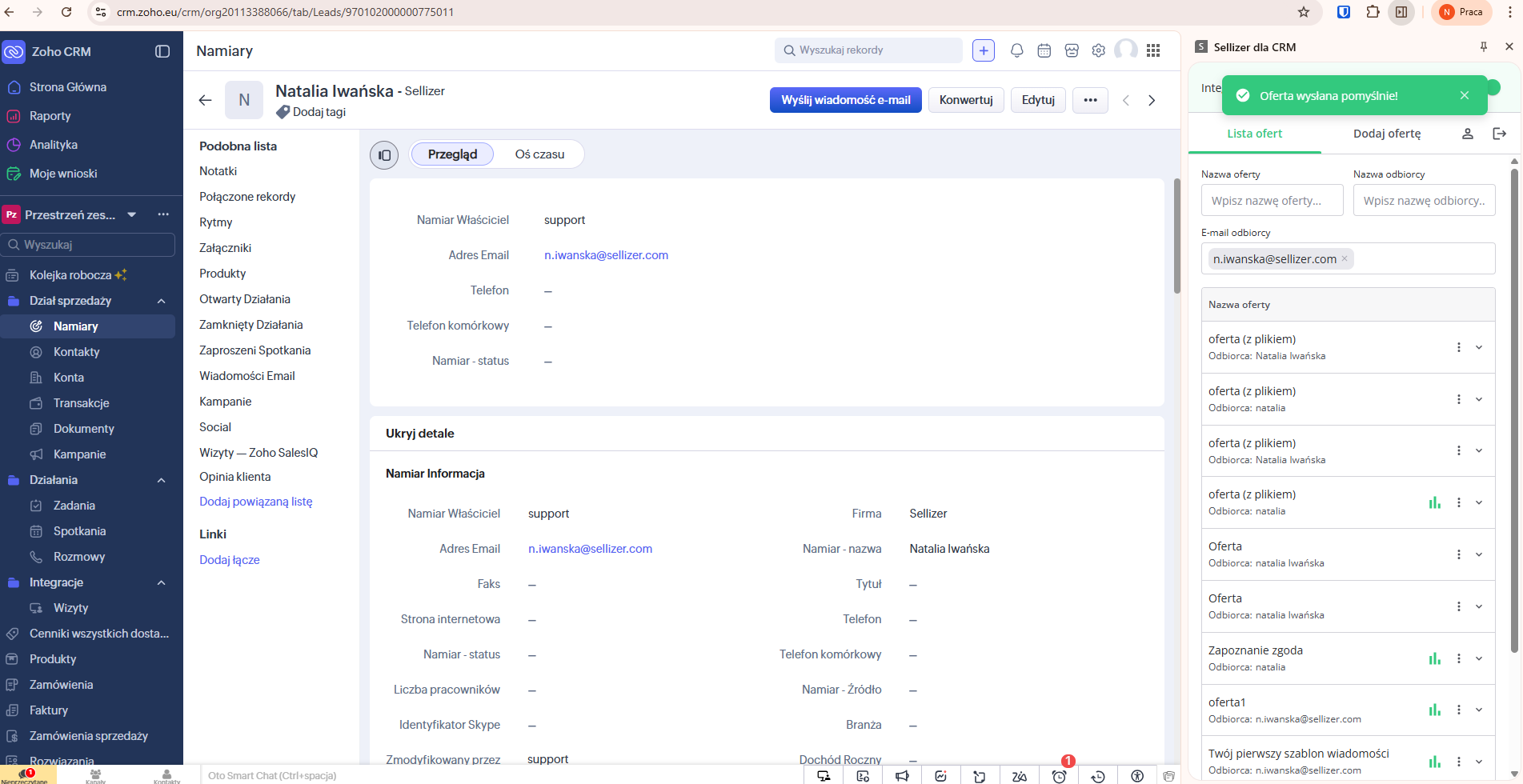Expand the first oferta (z plikiem) row
The width and height of the screenshot is (1523, 784).
[1479, 347]
